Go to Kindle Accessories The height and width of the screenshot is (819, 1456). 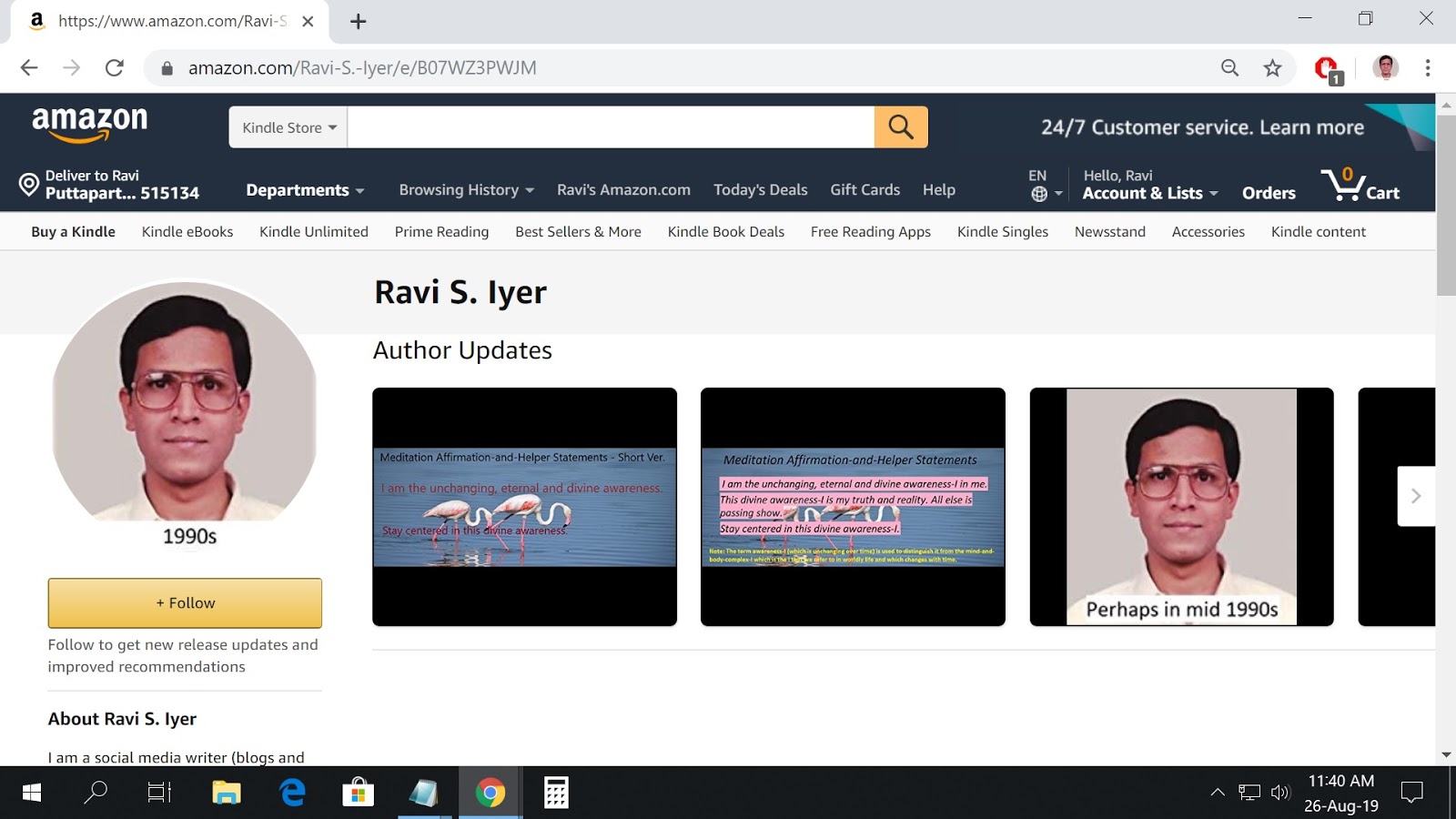pos(1208,232)
